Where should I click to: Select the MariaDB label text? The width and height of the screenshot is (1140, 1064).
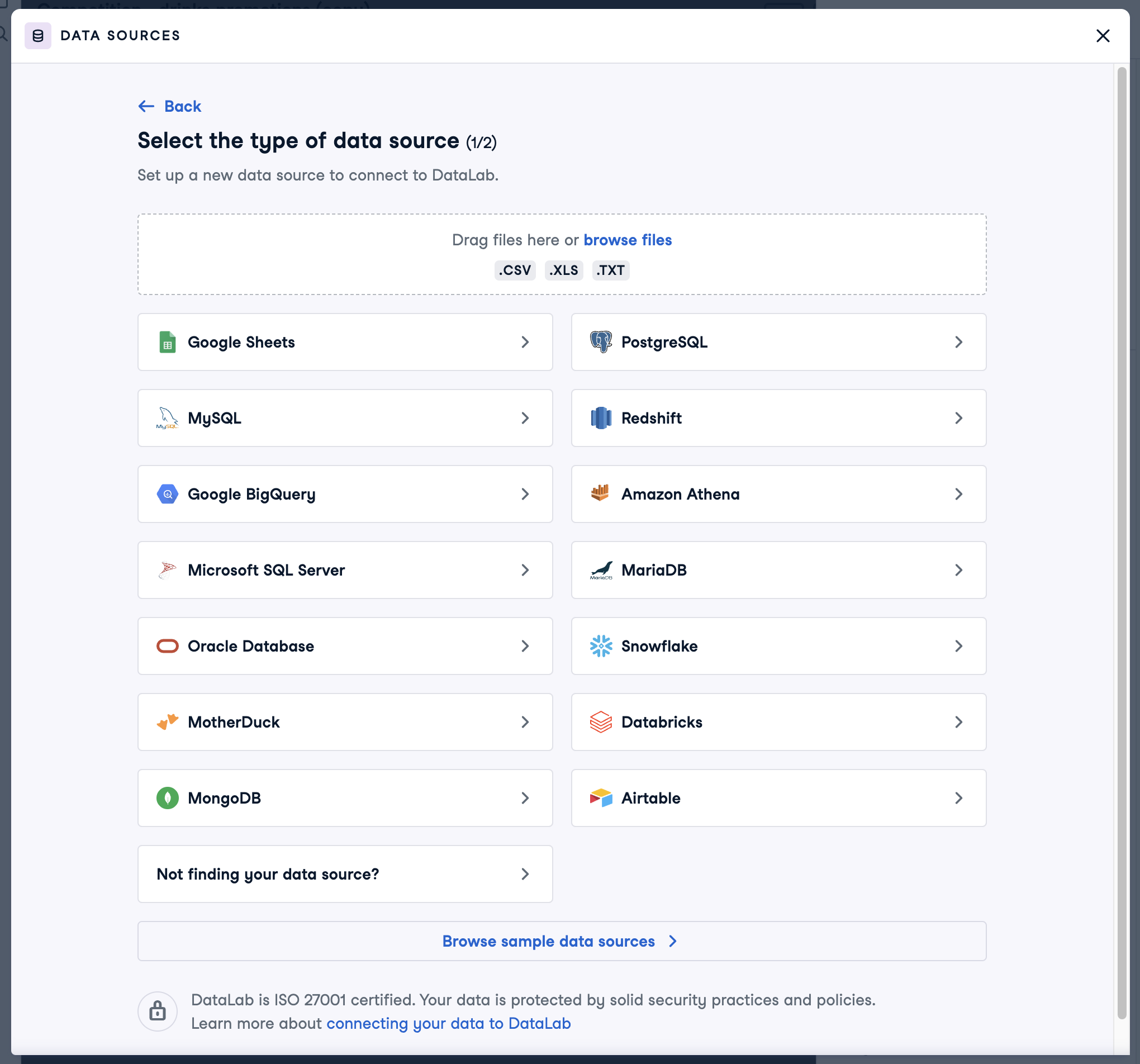pos(654,570)
